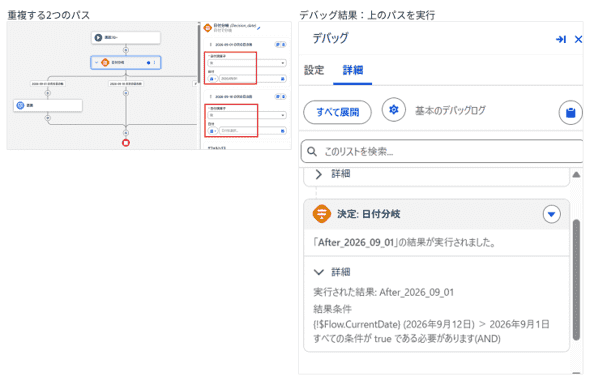This screenshot has width=590, height=381.
Task: Open the operator dropdown in the second outcome
Action: 247,115
